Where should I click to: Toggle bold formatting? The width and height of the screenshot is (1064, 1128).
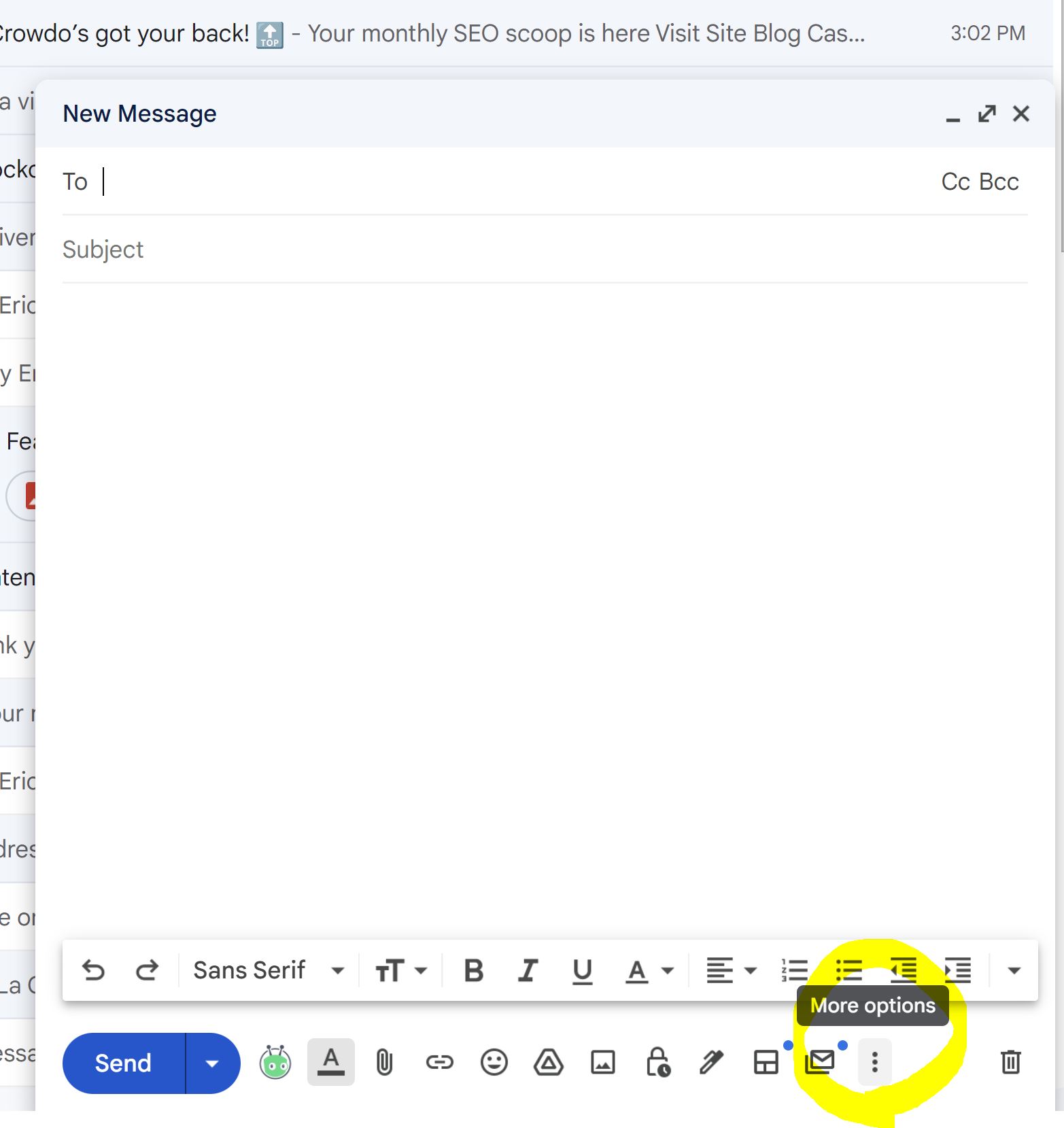[x=474, y=970]
